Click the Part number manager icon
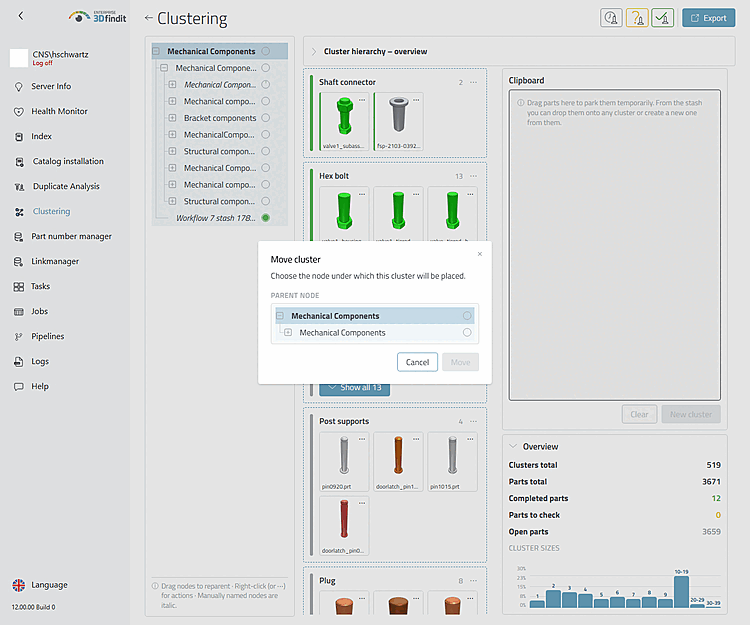Viewport: 750px width, 625px height. [19, 237]
